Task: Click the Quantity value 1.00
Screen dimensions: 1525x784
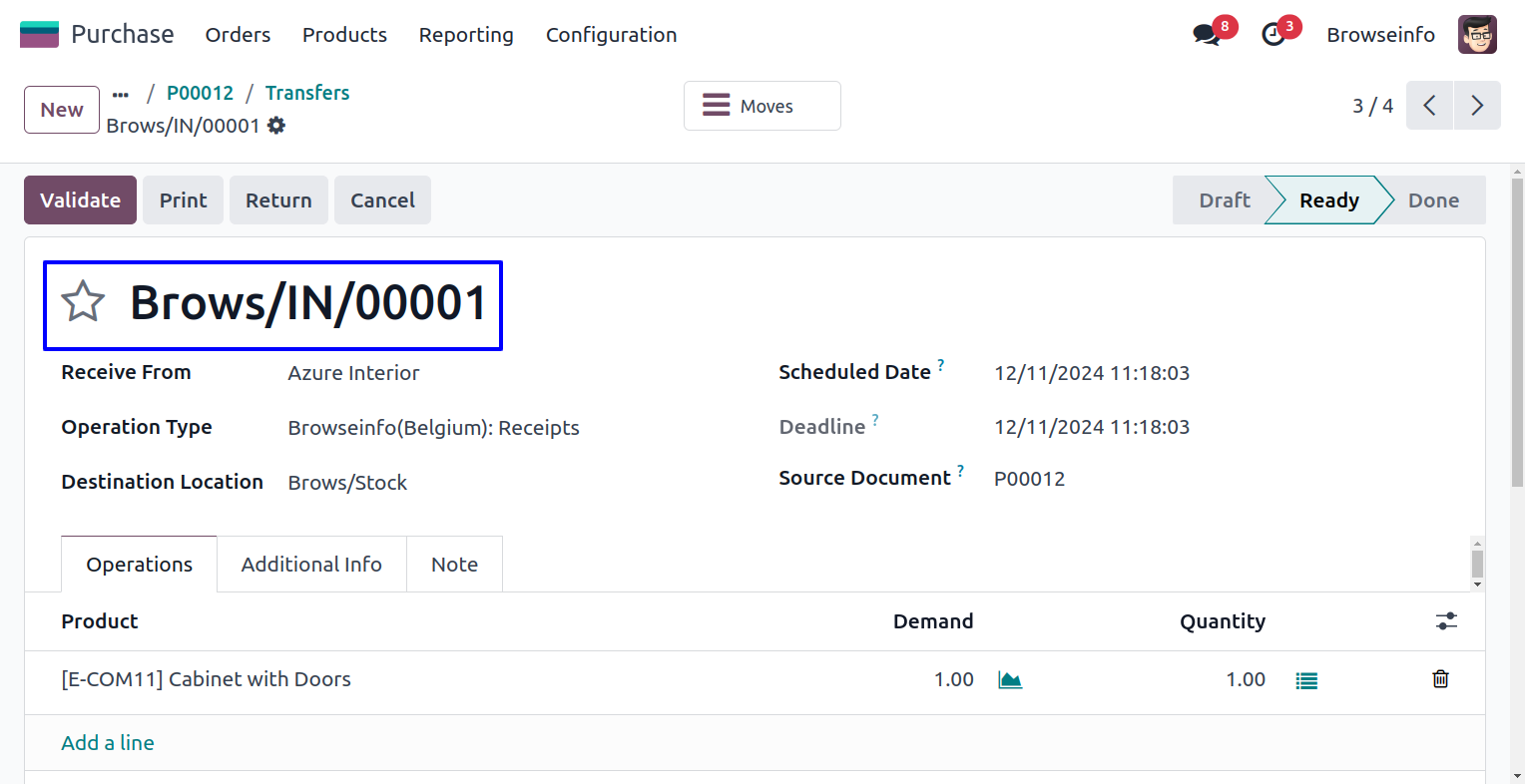Action: point(1246,679)
